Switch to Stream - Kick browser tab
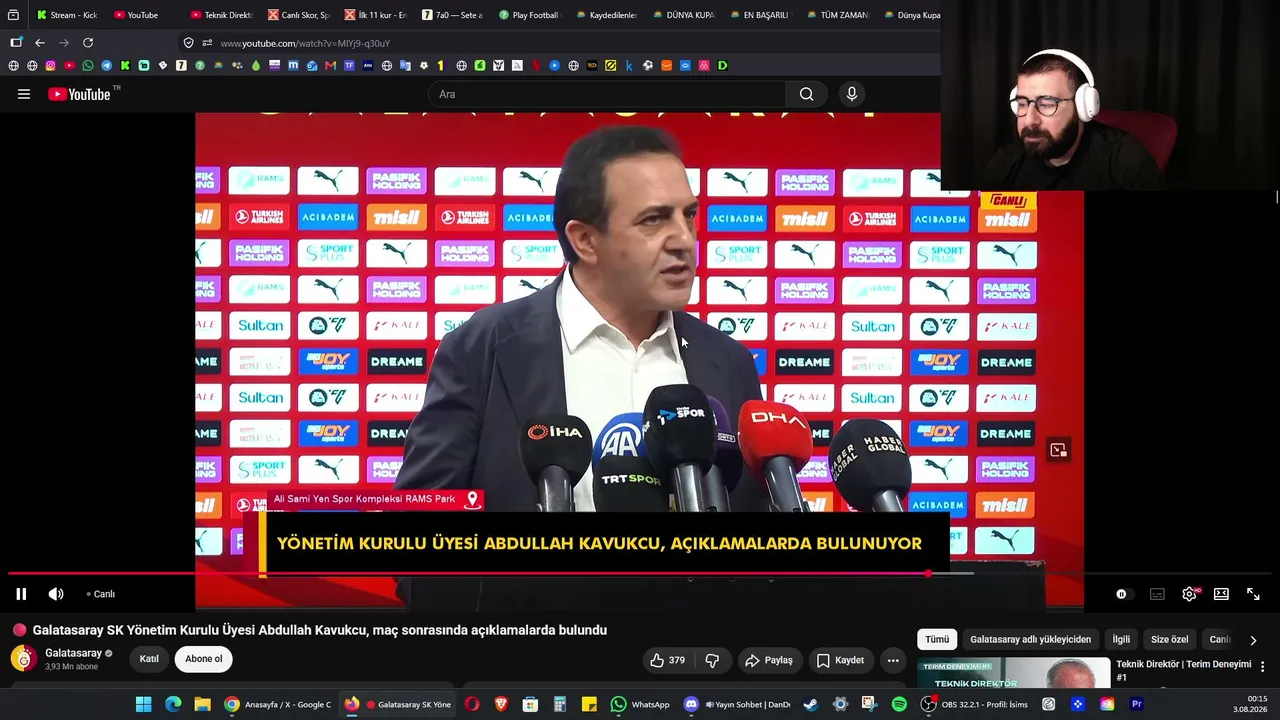This screenshot has width=1280, height=720. [x=67, y=15]
